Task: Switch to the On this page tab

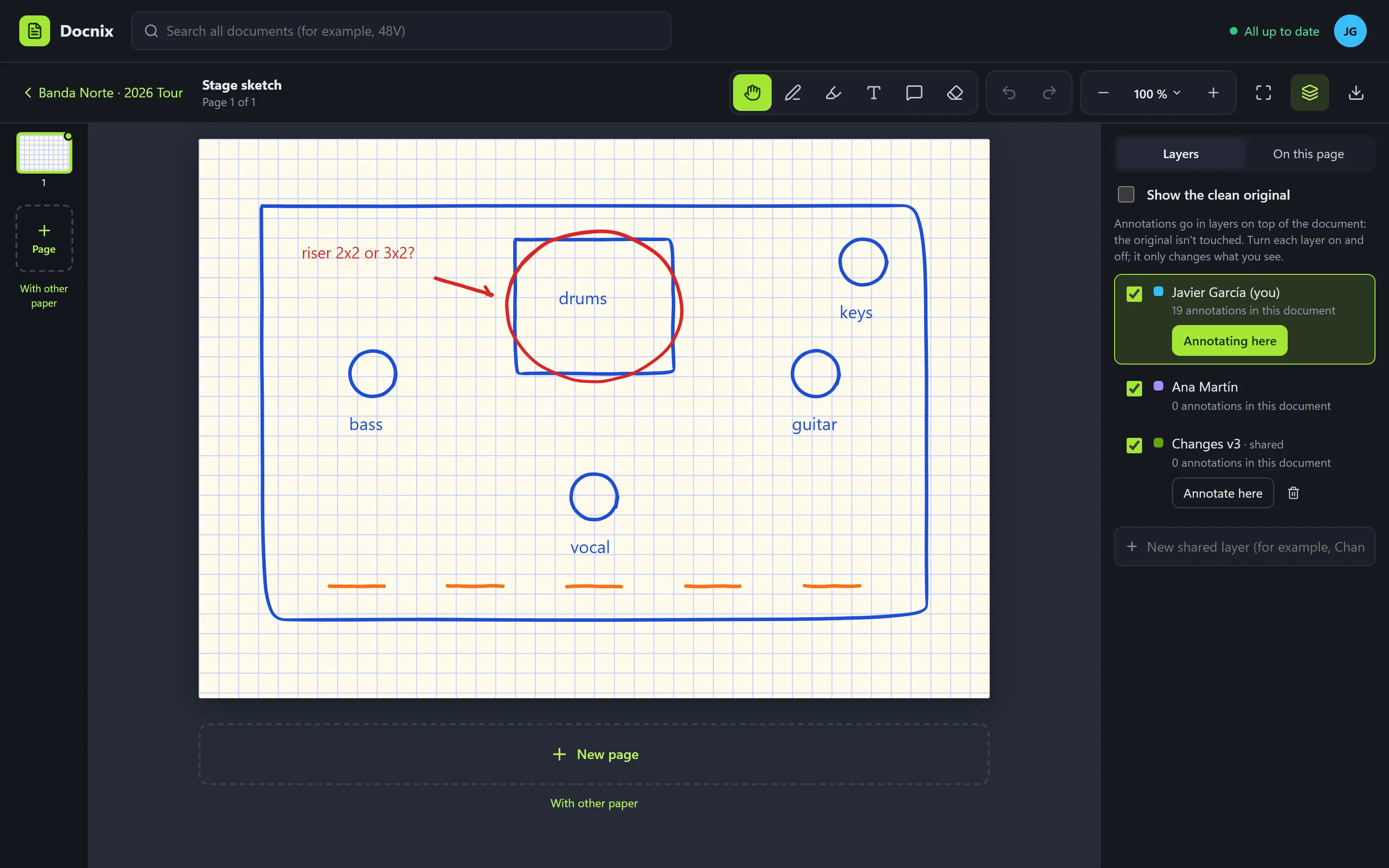Action: click(1308, 154)
